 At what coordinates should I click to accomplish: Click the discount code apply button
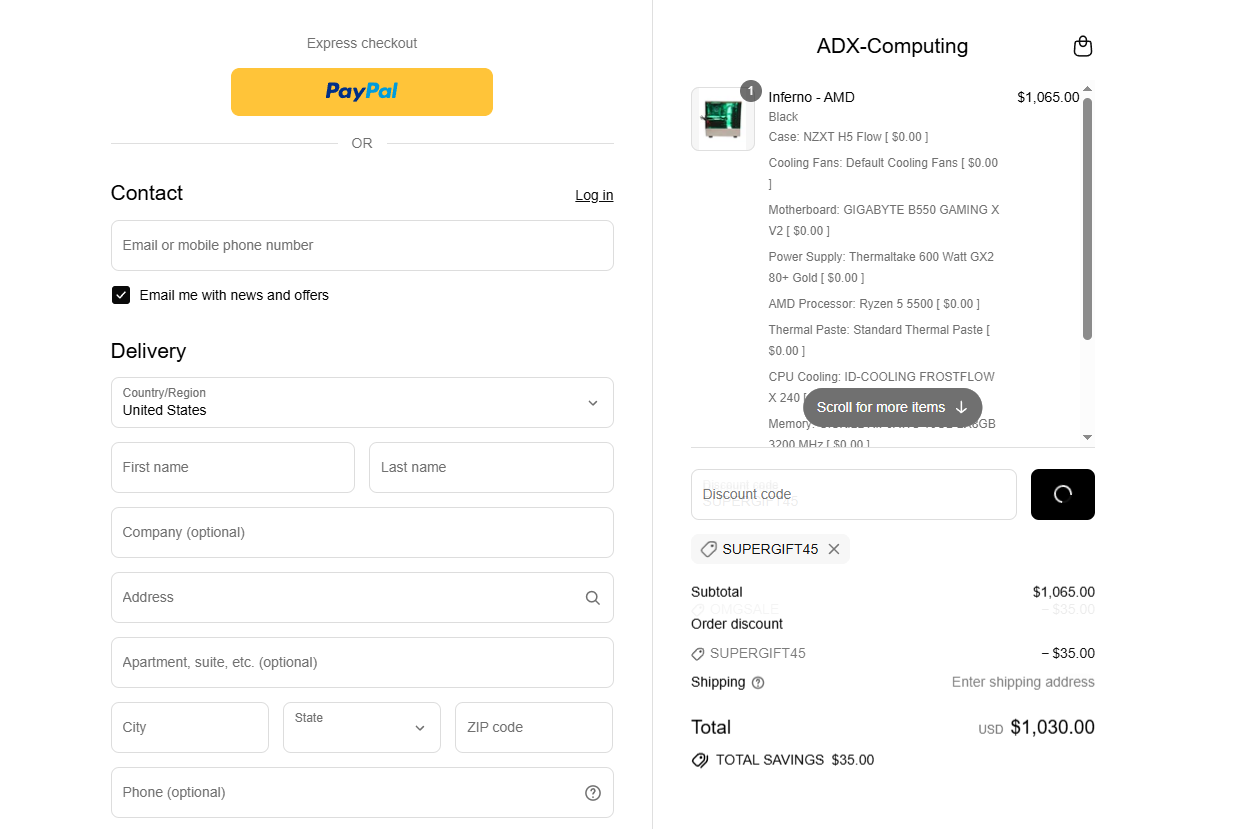[x=1063, y=494]
